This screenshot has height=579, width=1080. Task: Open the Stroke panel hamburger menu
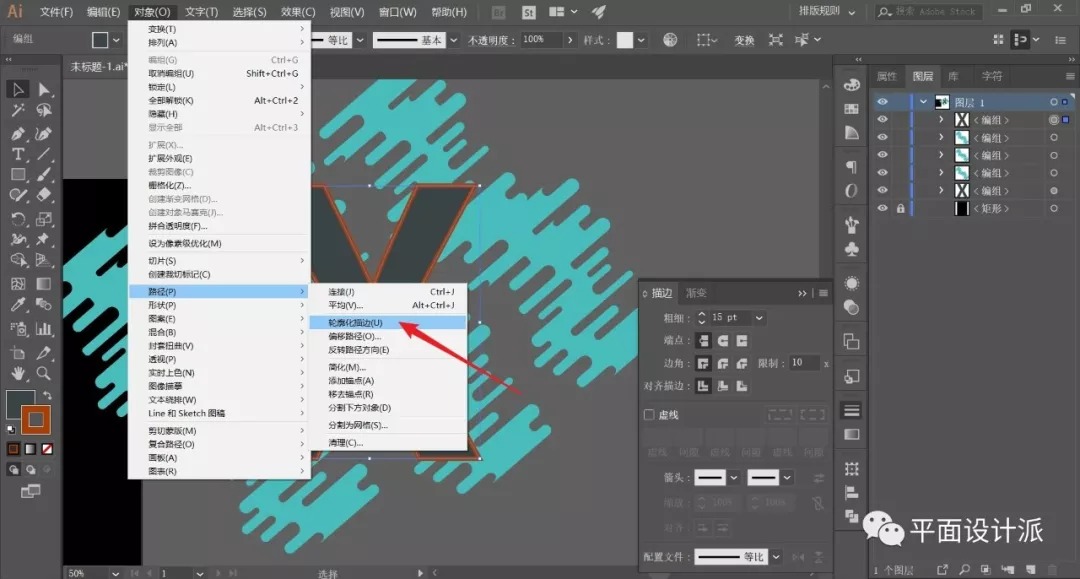point(823,293)
